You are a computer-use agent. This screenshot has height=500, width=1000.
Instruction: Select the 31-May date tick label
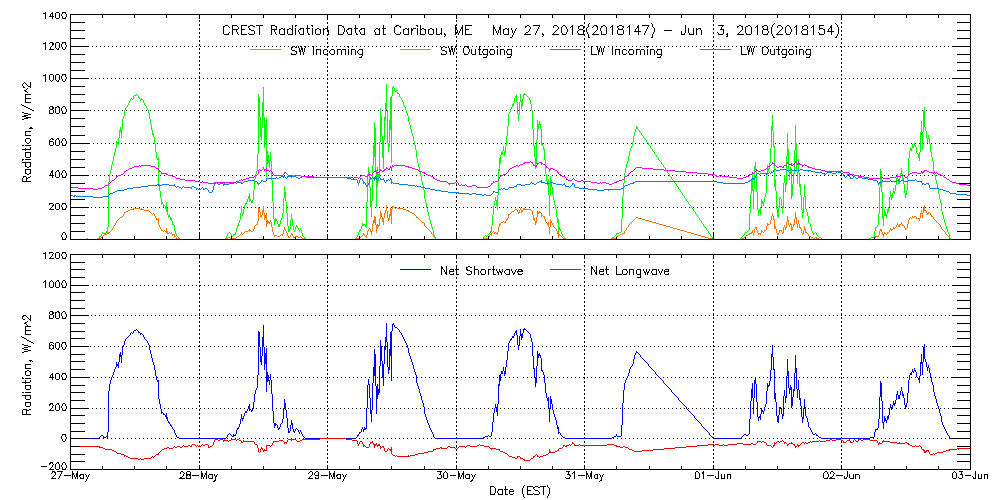585,476
